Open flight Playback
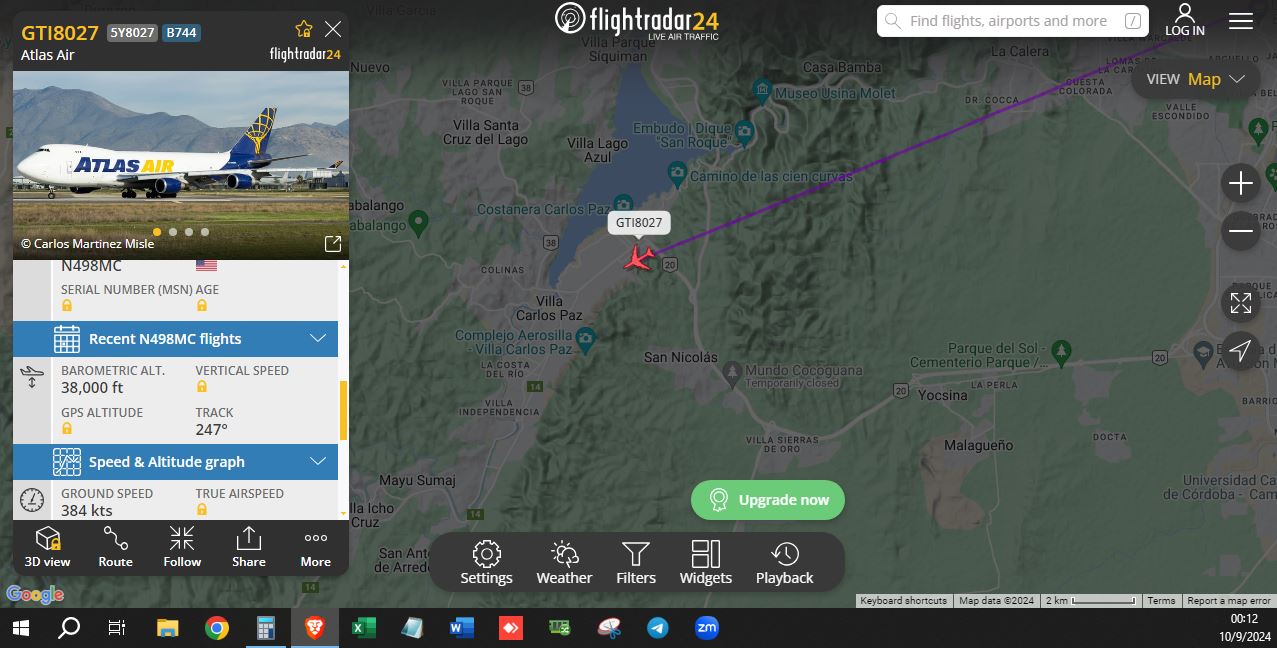 pos(785,563)
